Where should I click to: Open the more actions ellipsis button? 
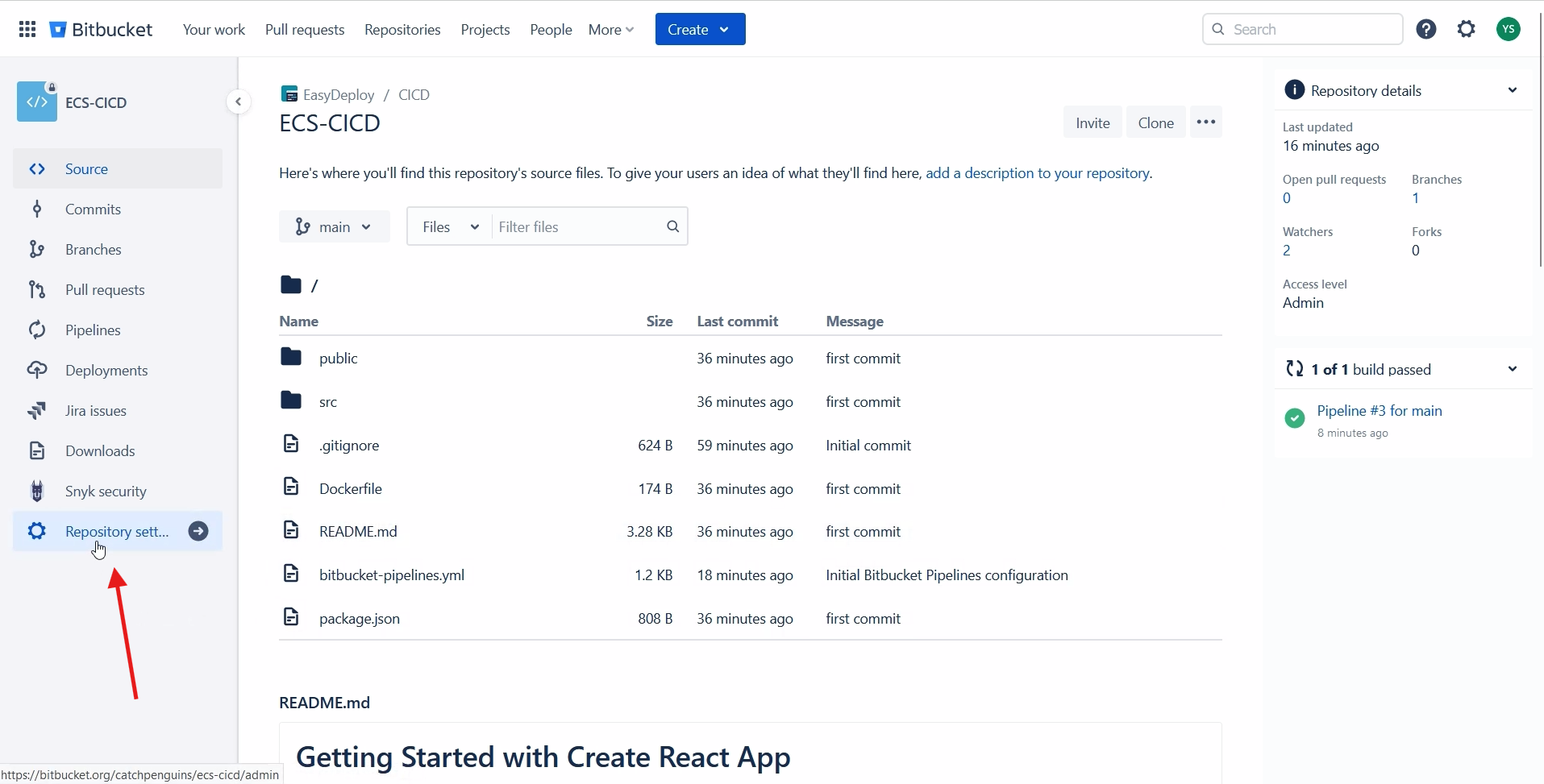[1206, 122]
